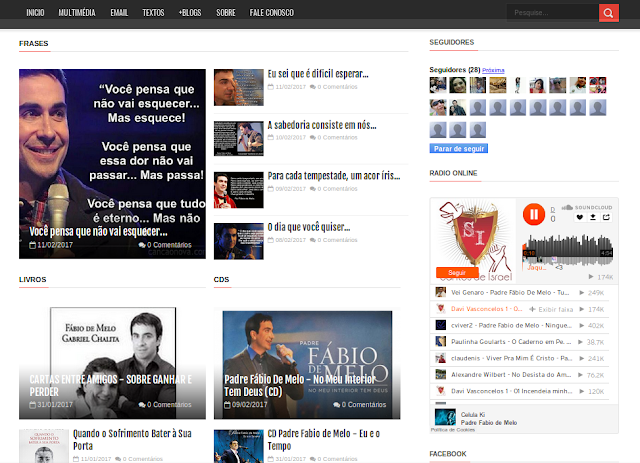Open CD No Meu Interior Tem Deus card
This screenshot has height=463, width=640.
point(307,363)
